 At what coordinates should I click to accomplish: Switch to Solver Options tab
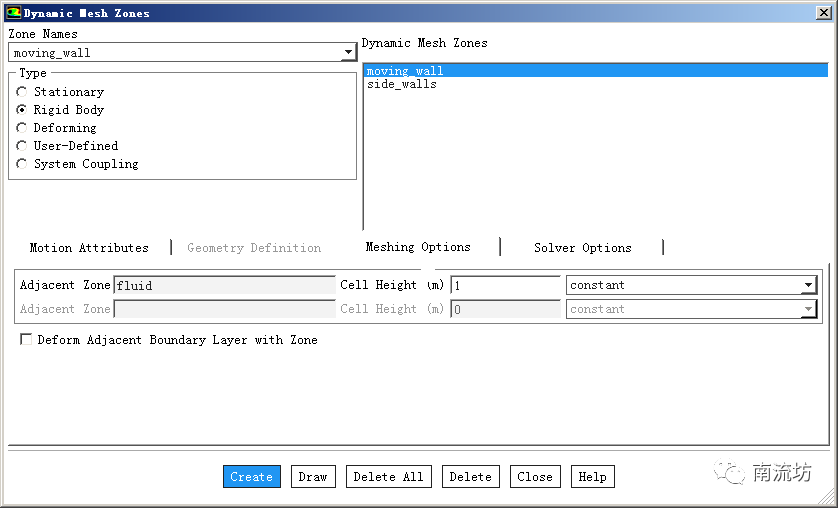583,248
